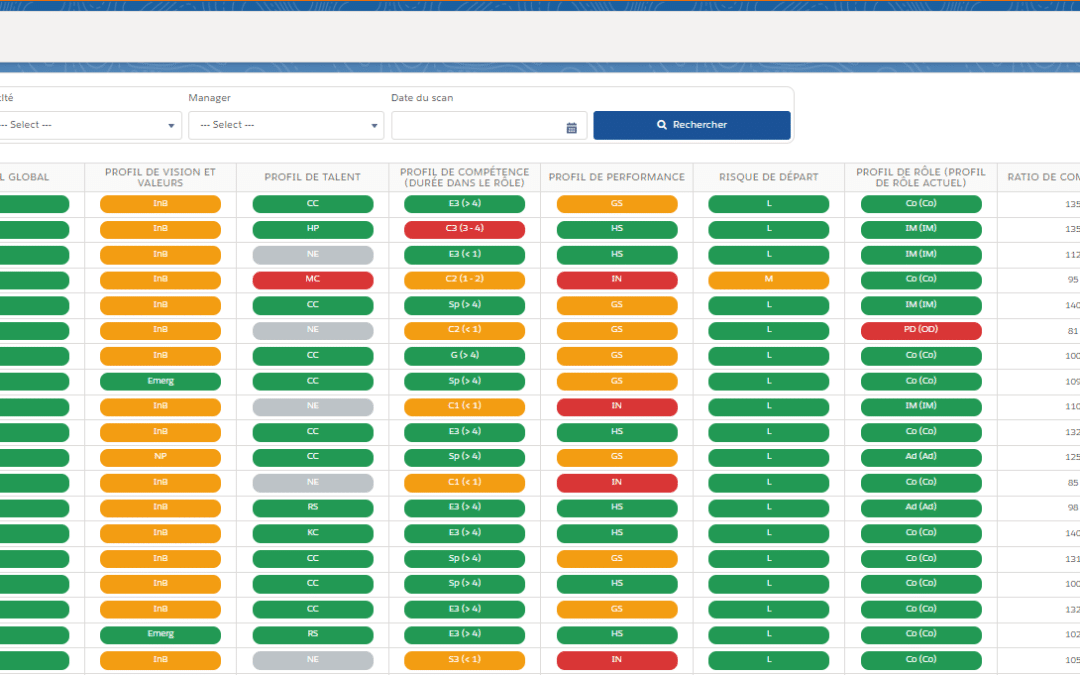Image resolution: width=1080 pixels, height=675 pixels.
Task: Click the C2 (1 - 2) competence badge
Action: (465, 280)
